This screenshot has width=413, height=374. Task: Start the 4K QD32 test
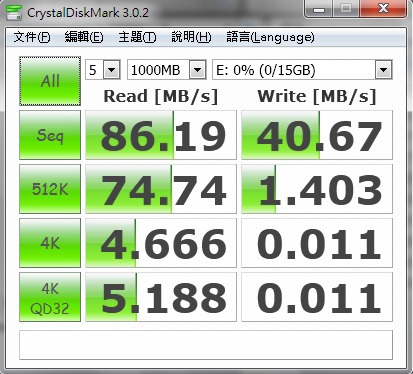(x=50, y=297)
